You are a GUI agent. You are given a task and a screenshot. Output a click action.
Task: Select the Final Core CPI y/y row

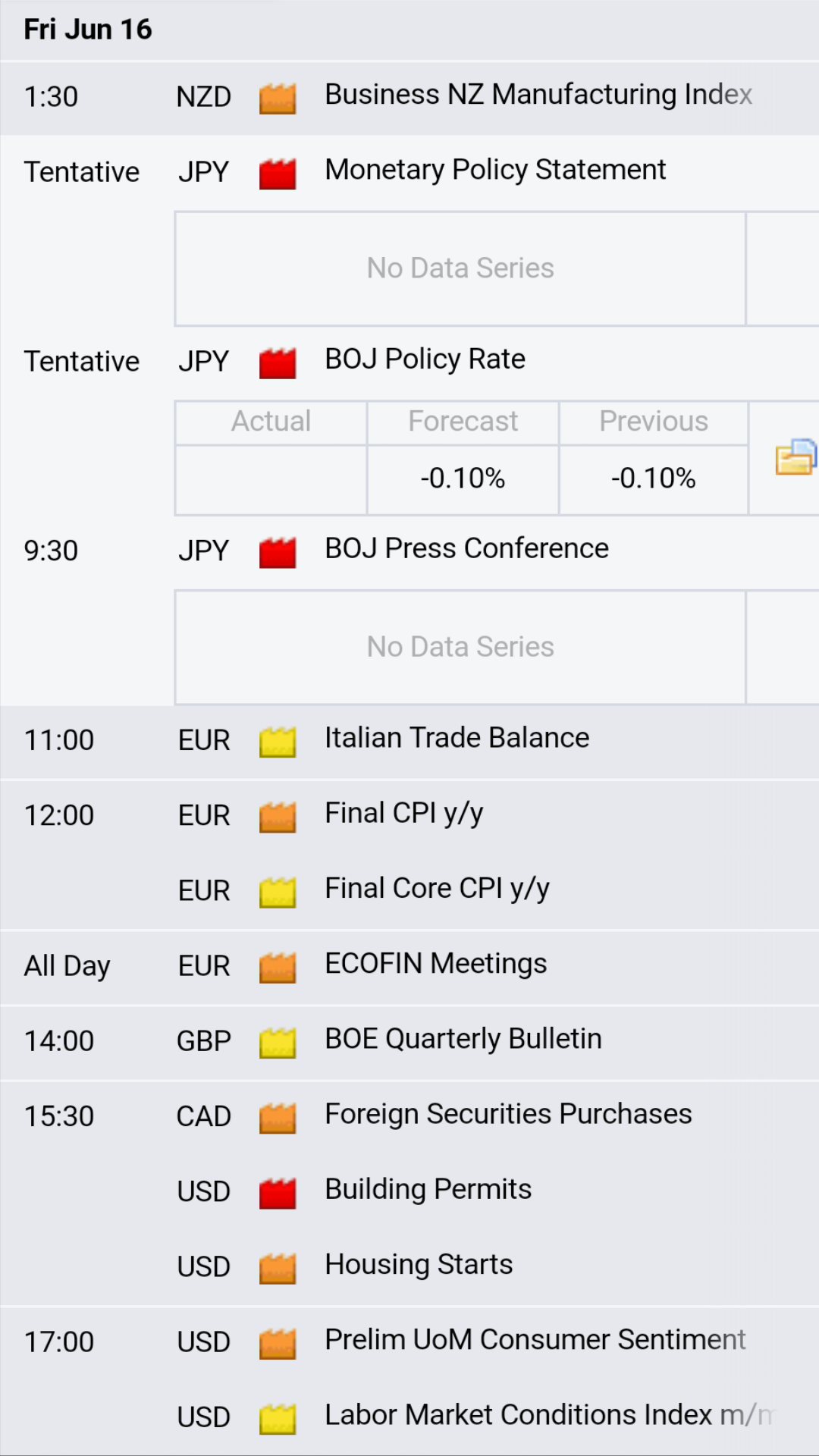tap(409, 890)
